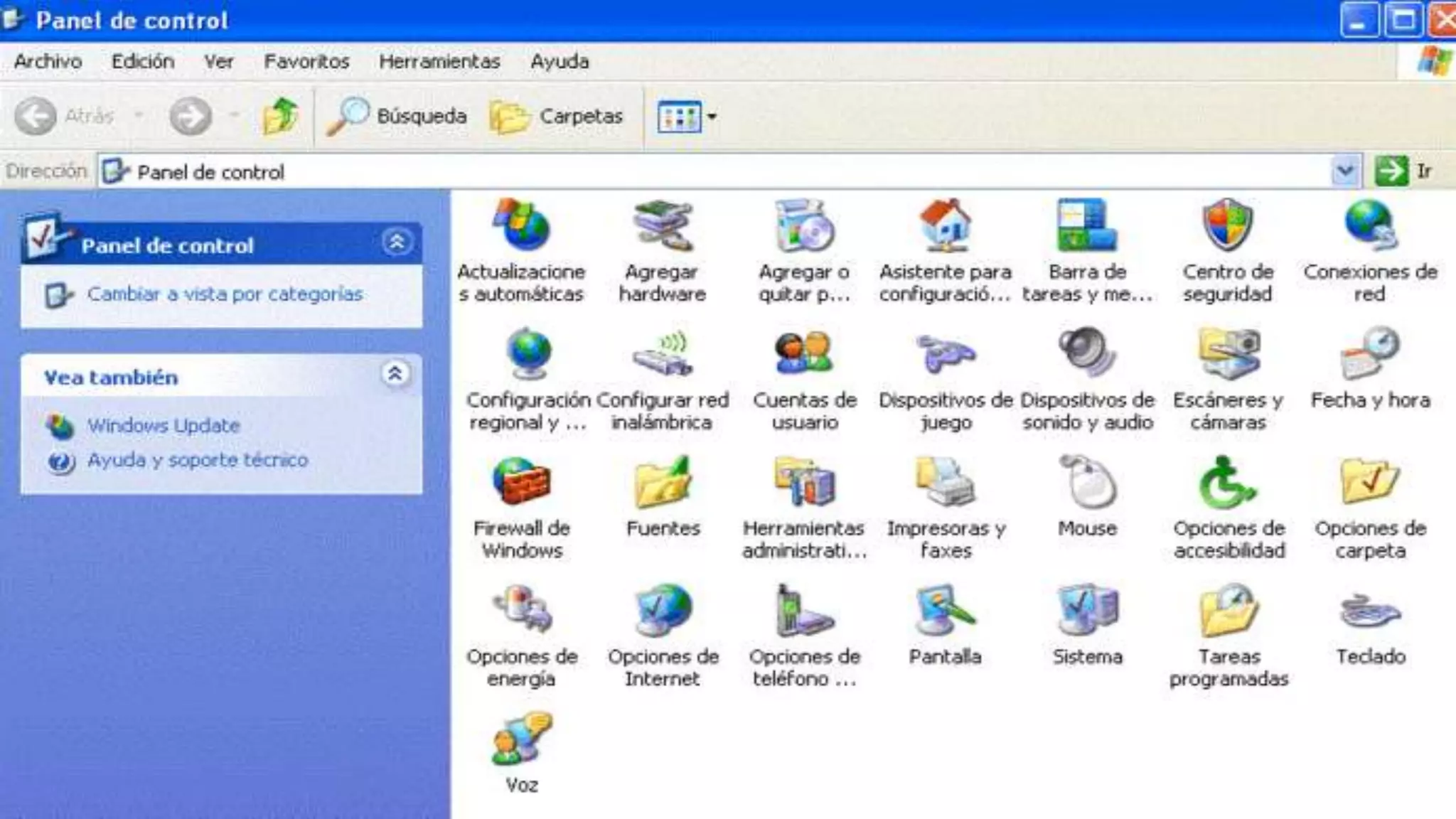The image size is (1456, 819).
Task: Collapse the Panel de control sidebar section
Action: [x=397, y=242]
